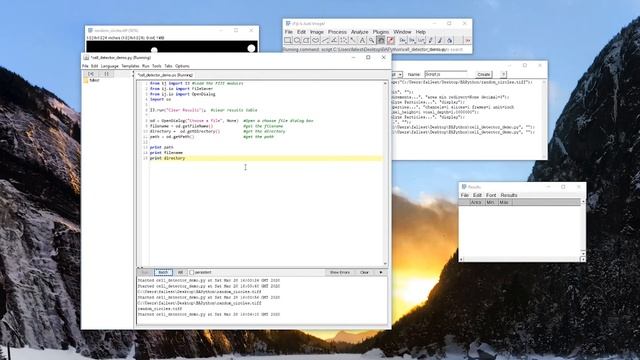Select the Rectangle selection tool in Fiji
This screenshot has width=640, height=360.
coord(288,40)
